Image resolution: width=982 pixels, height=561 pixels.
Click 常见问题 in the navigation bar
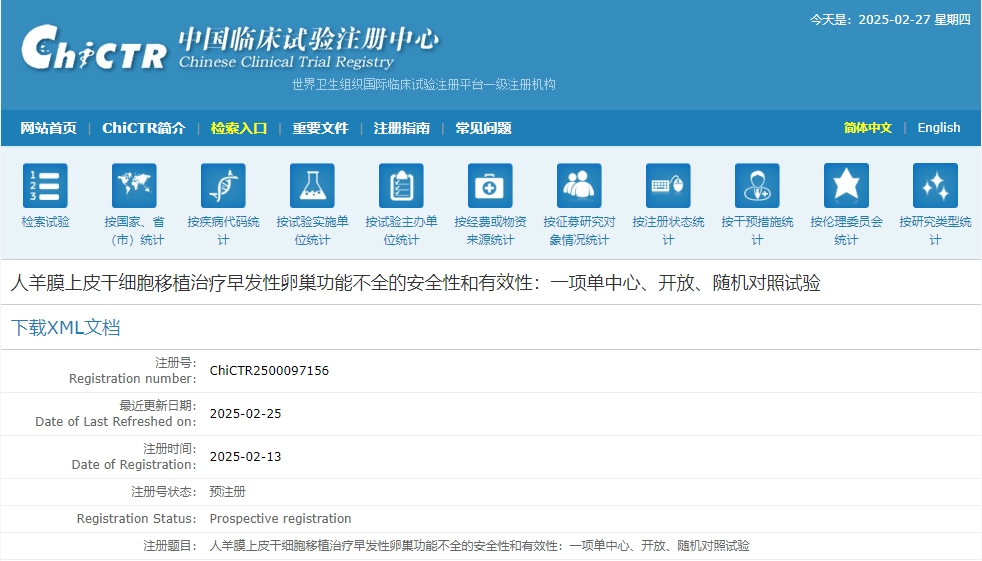click(x=483, y=128)
